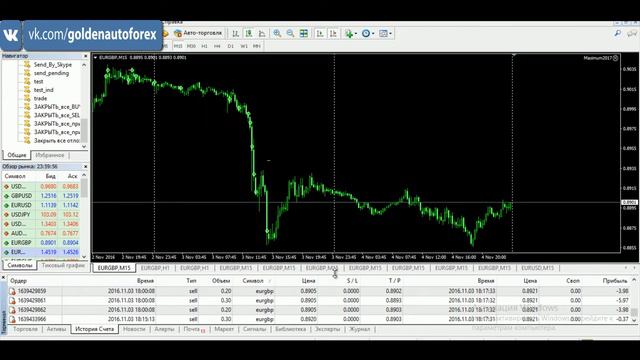Screen dimensions: 640x360
Task: Switch to the Избранное tab in Navigator
Action: tap(50, 155)
